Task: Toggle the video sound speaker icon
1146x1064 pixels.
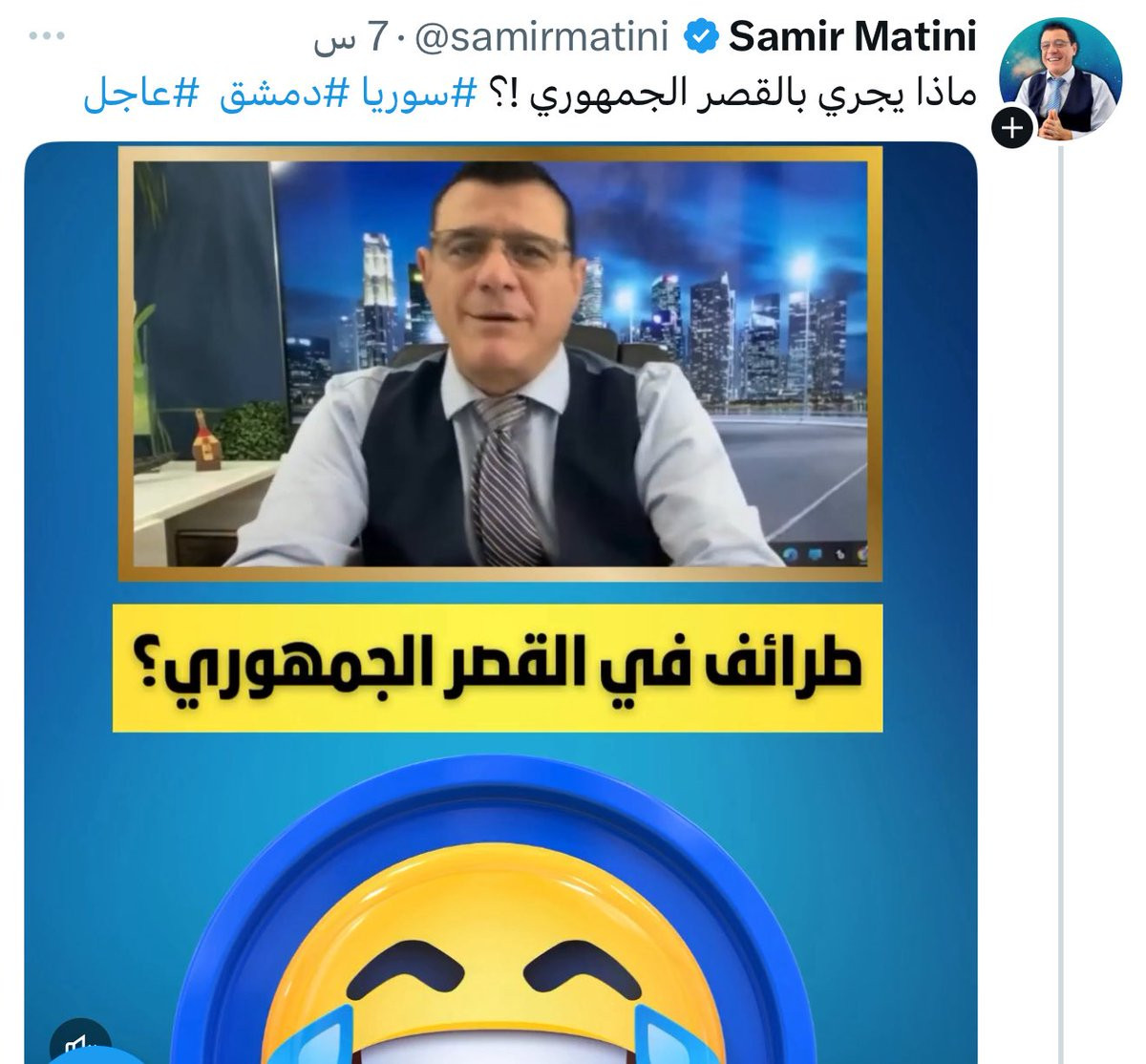Action: tap(81, 1041)
